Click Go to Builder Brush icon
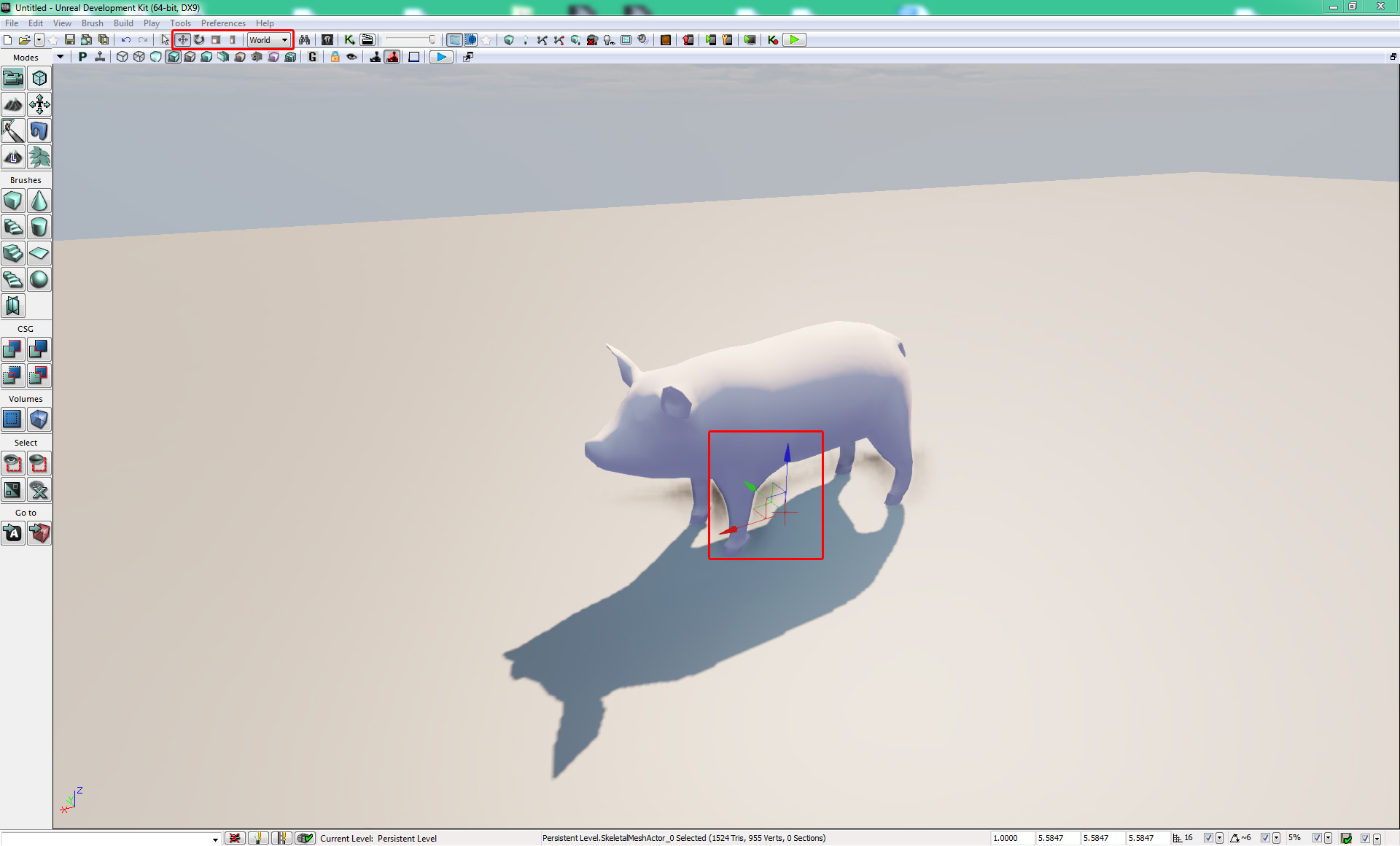Screen dimensions: 1400x846 click(x=39, y=533)
